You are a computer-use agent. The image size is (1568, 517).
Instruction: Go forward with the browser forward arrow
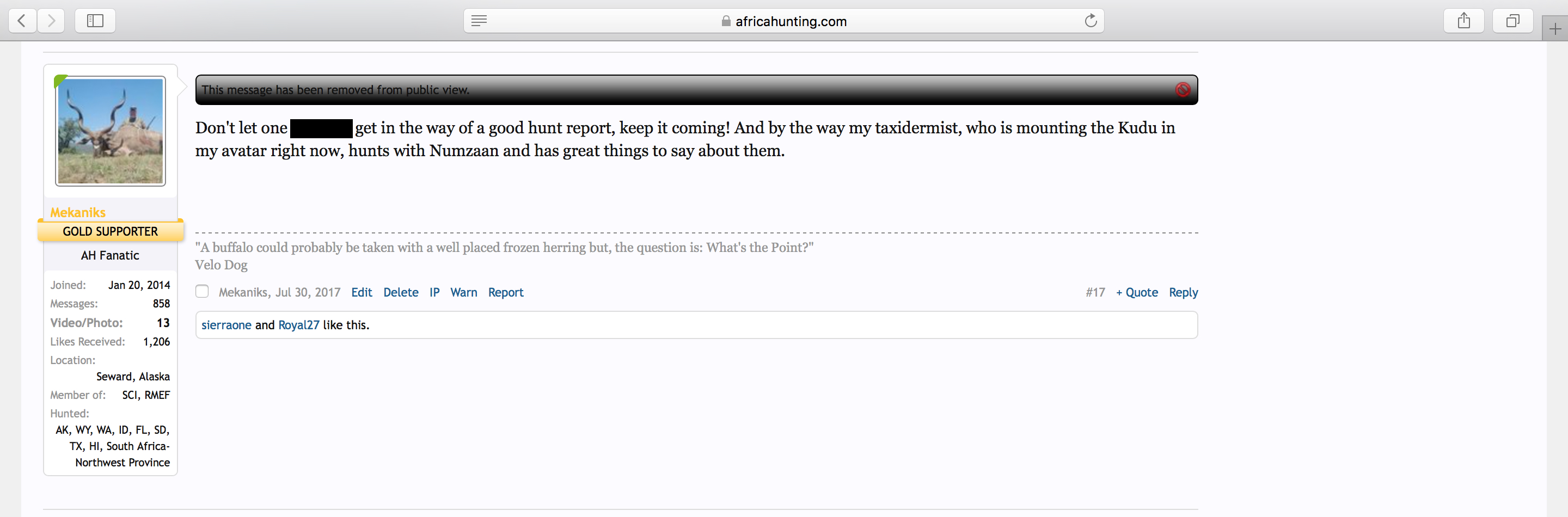click(x=51, y=21)
